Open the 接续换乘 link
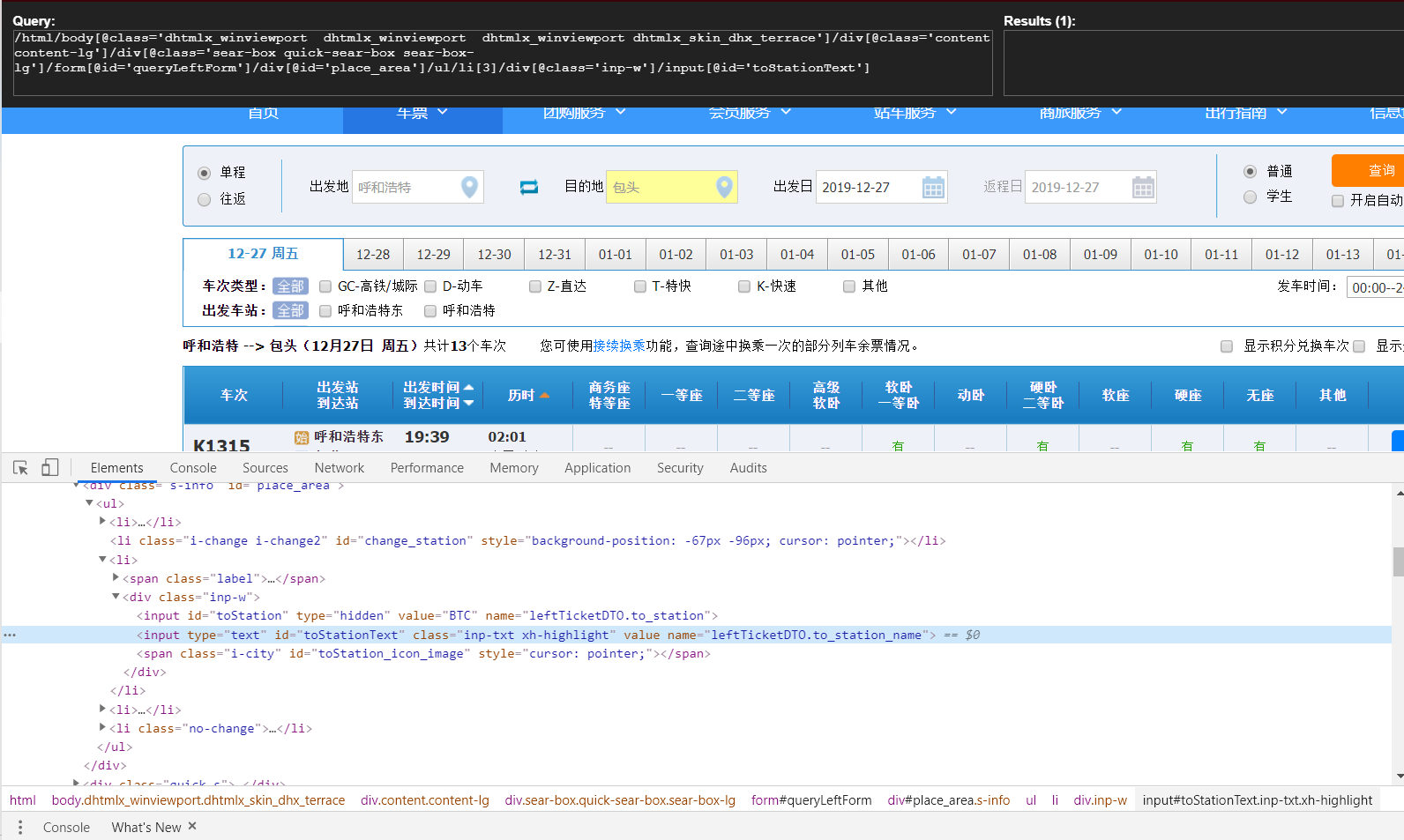1404x840 pixels. [x=619, y=346]
